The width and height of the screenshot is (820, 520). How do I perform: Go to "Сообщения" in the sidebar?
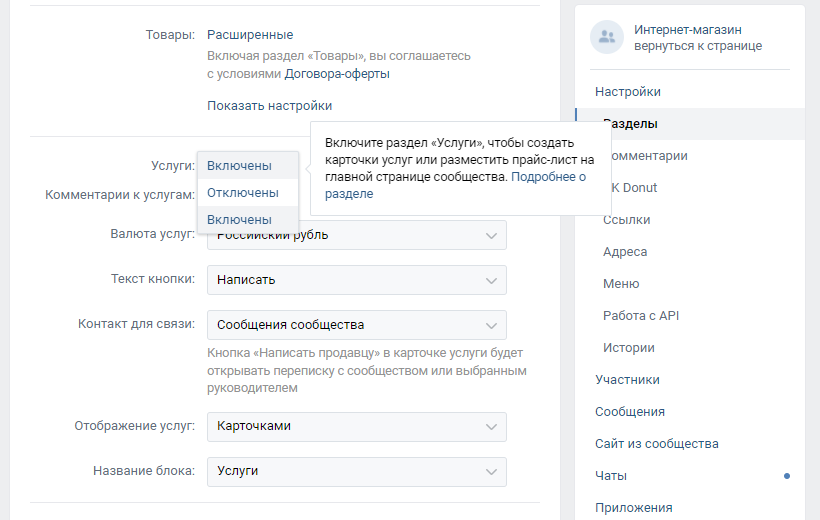click(x=630, y=412)
